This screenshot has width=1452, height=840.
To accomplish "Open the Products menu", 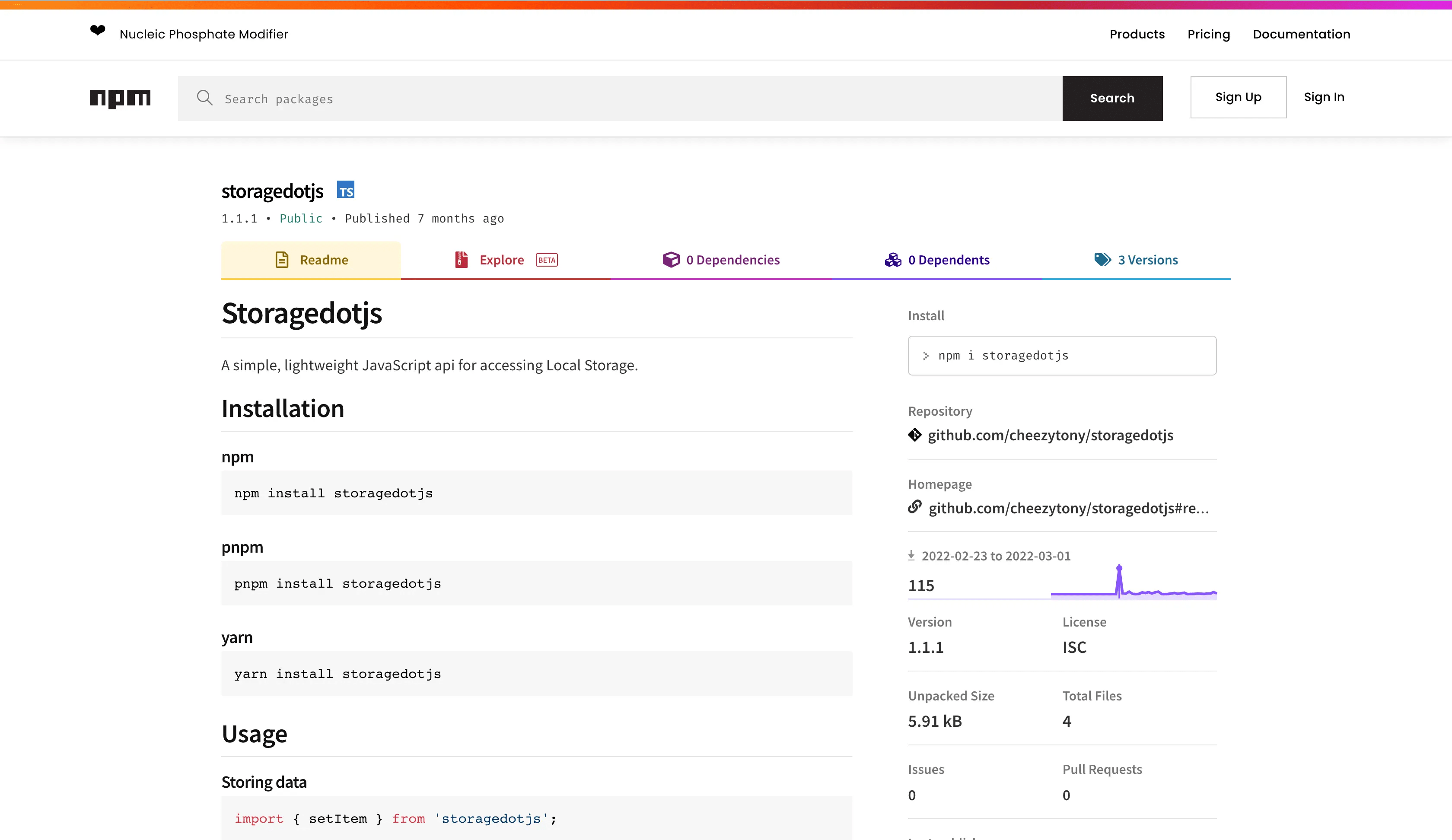I will pos(1137,34).
